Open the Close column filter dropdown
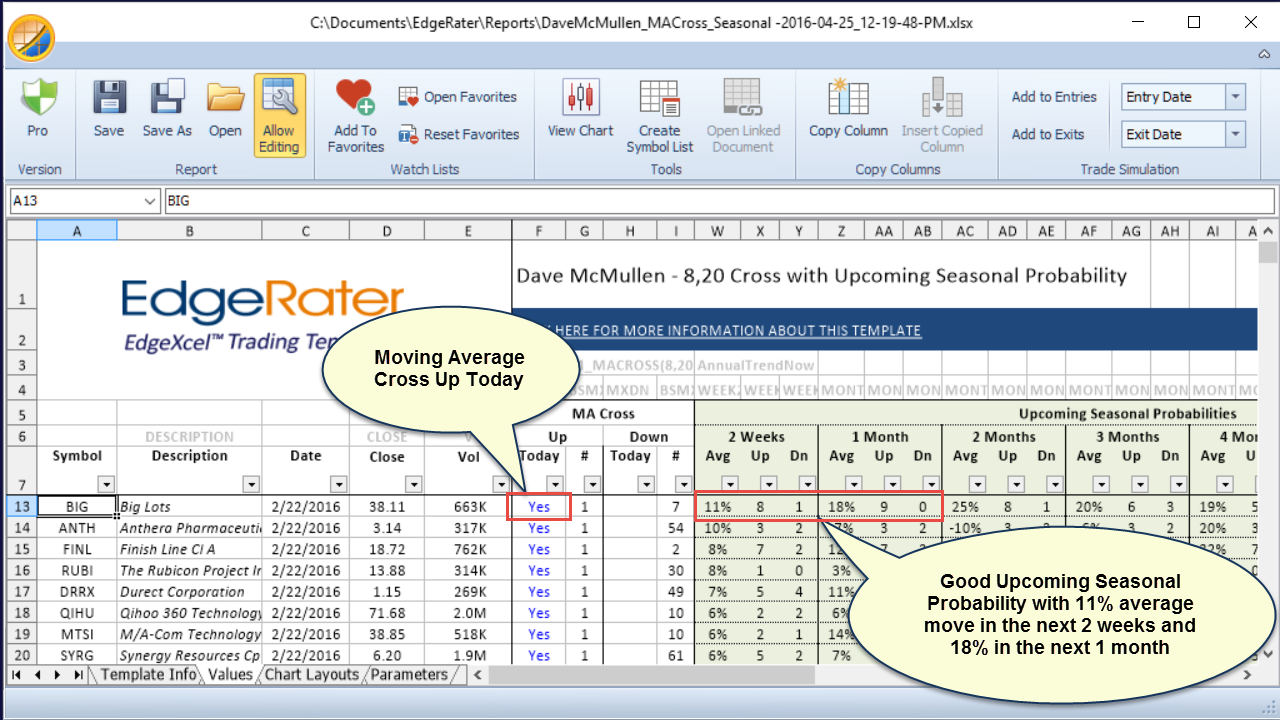The height and width of the screenshot is (720, 1280). 414,484
